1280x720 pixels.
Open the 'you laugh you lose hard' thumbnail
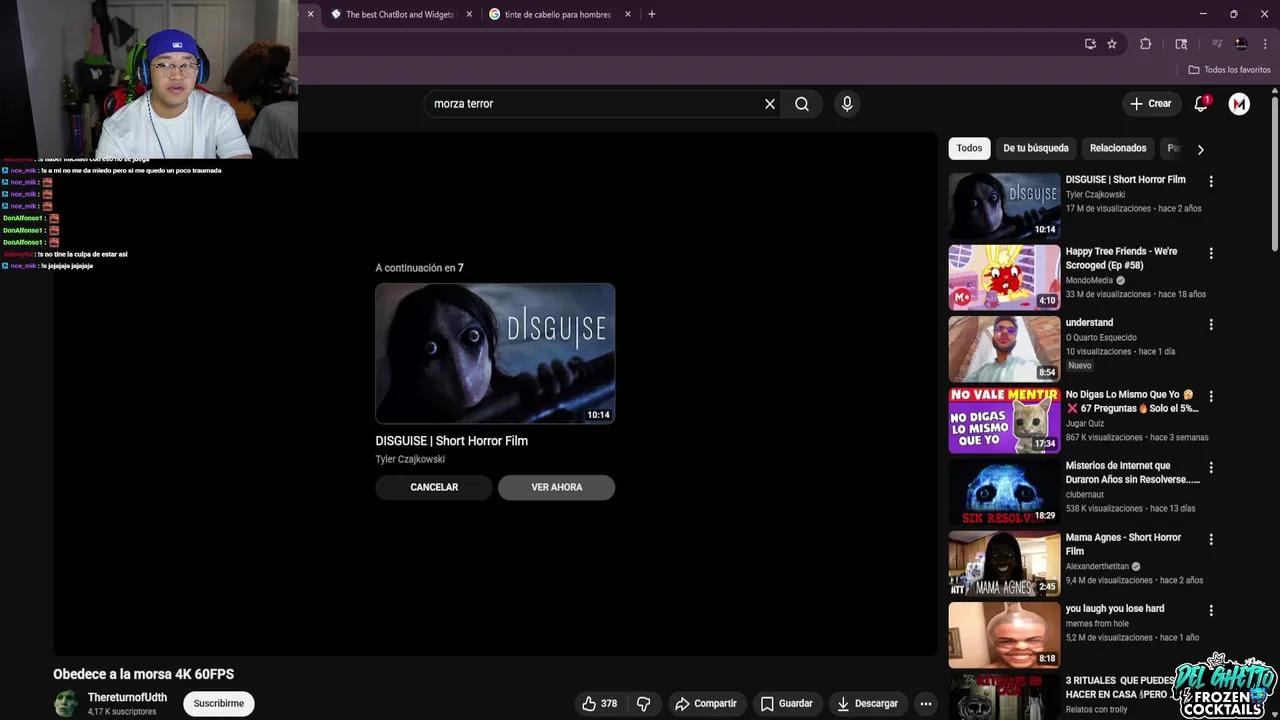1004,635
